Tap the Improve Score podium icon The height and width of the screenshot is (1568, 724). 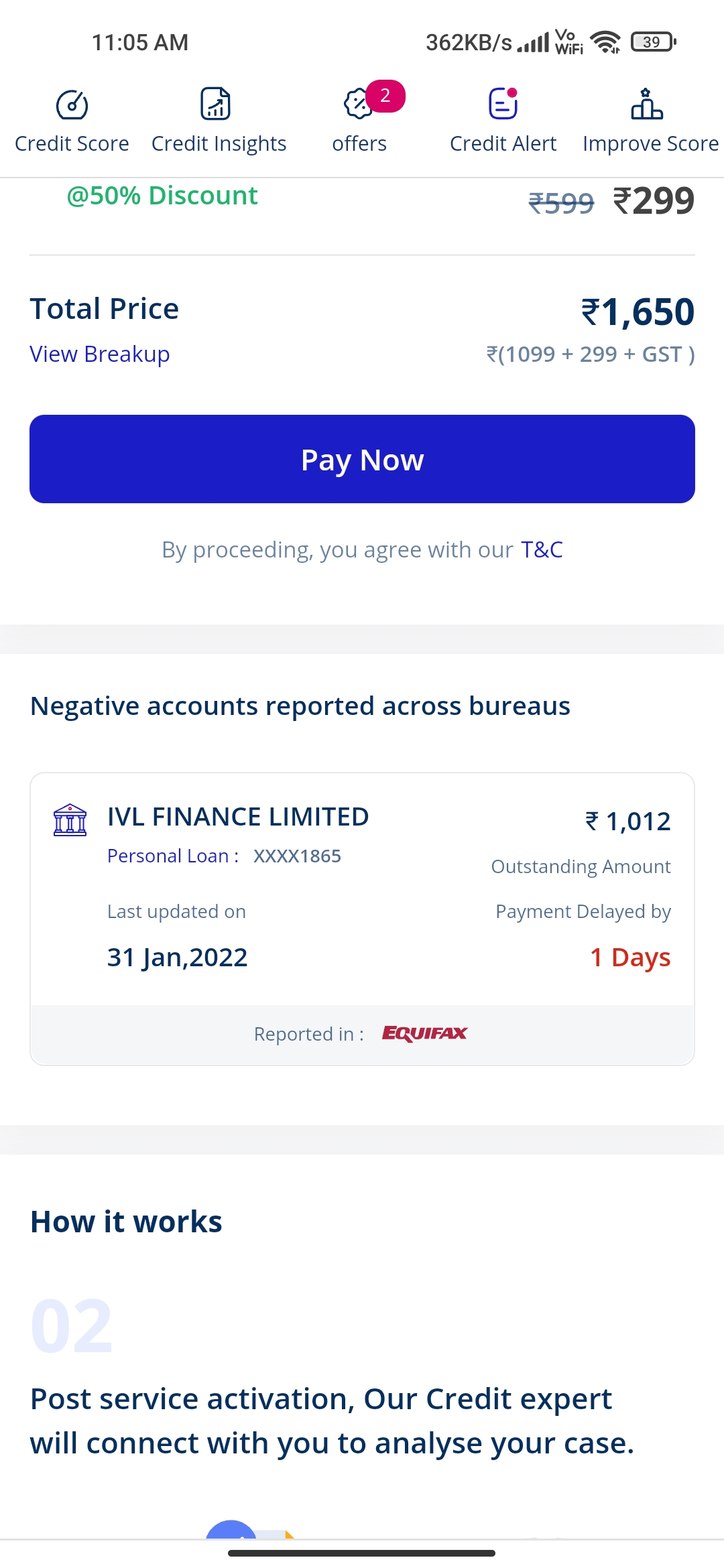(x=647, y=104)
